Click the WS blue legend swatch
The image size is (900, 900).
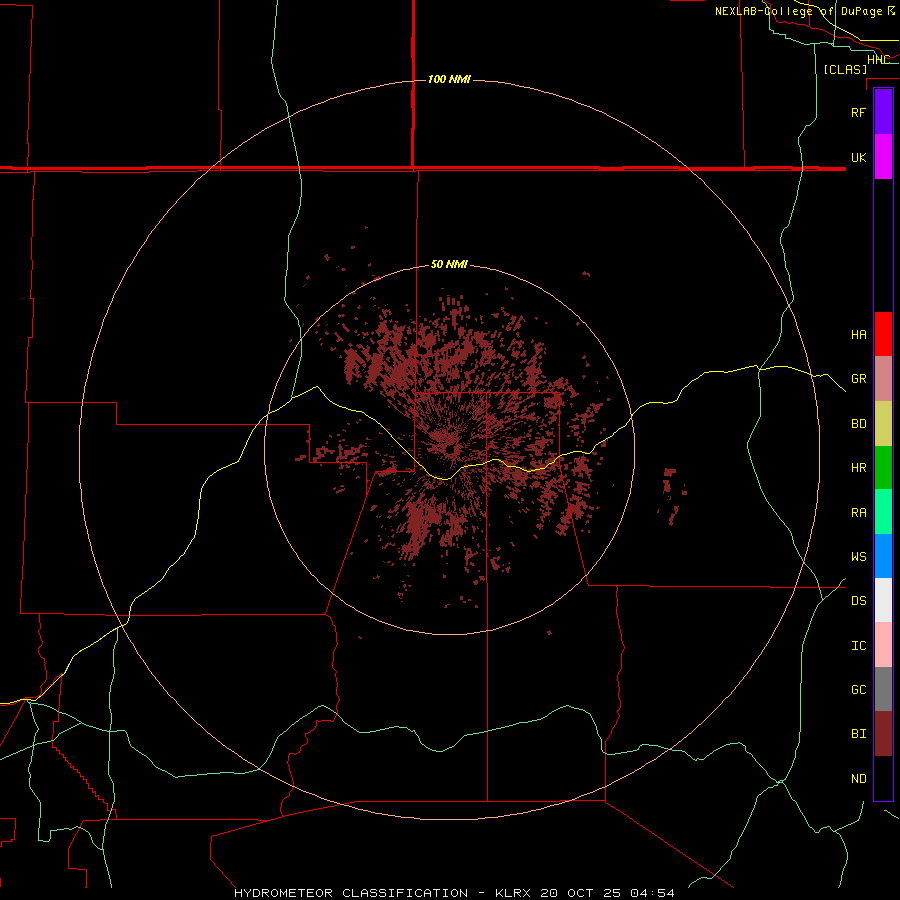883,556
